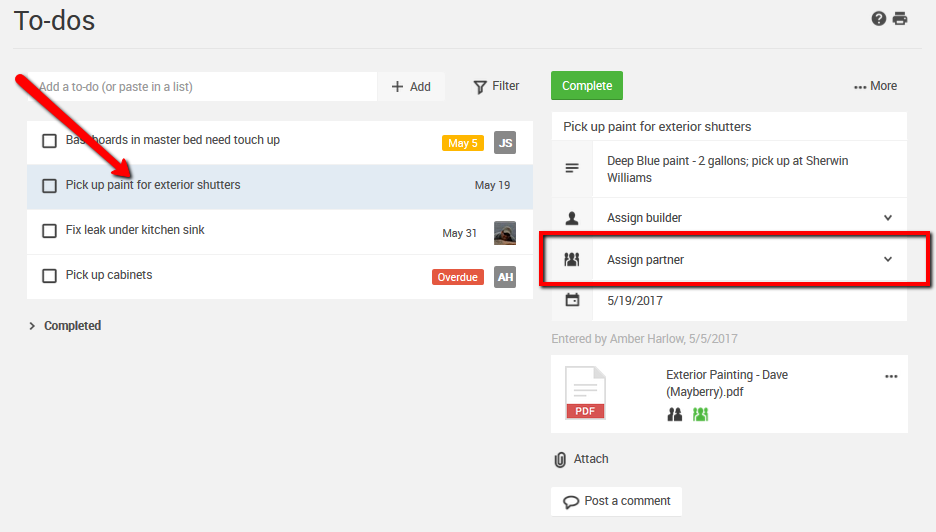Open the attachment three-dot options menu
Viewport: 936px width, 532px height.
[x=891, y=377]
